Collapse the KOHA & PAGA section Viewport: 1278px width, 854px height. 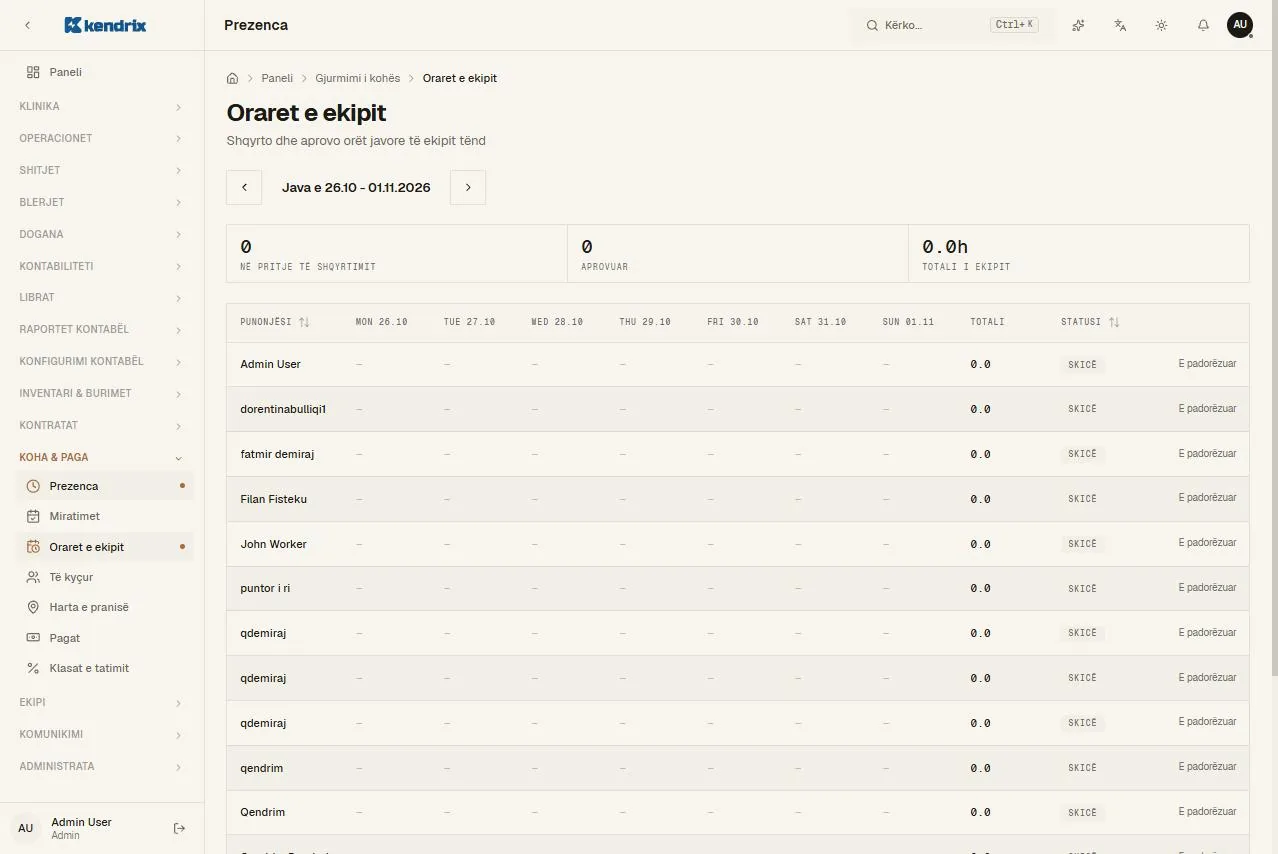(102, 457)
